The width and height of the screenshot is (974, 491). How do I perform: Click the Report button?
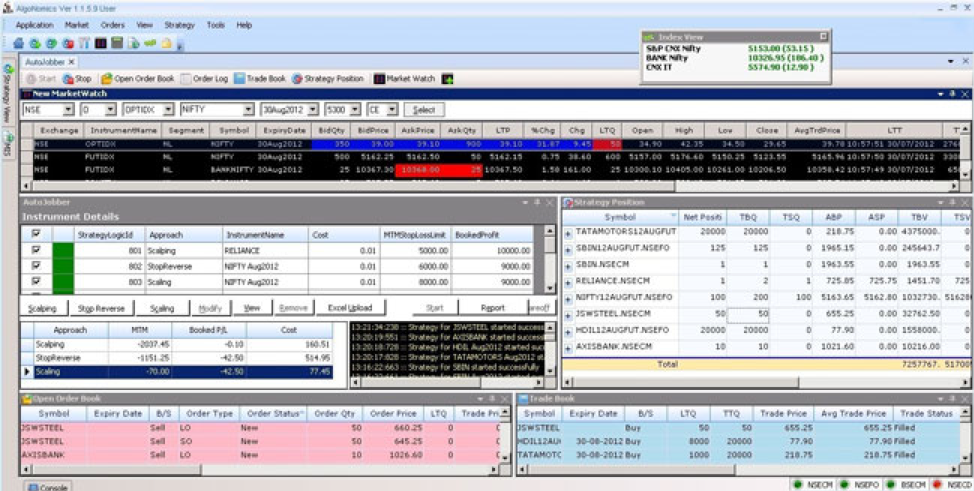click(493, 308)
